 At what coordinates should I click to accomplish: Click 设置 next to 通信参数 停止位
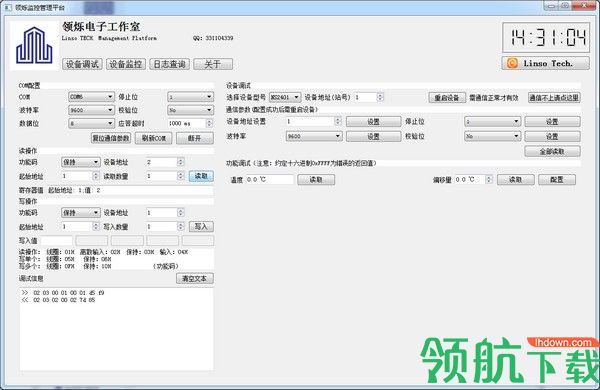click(552, 122)
